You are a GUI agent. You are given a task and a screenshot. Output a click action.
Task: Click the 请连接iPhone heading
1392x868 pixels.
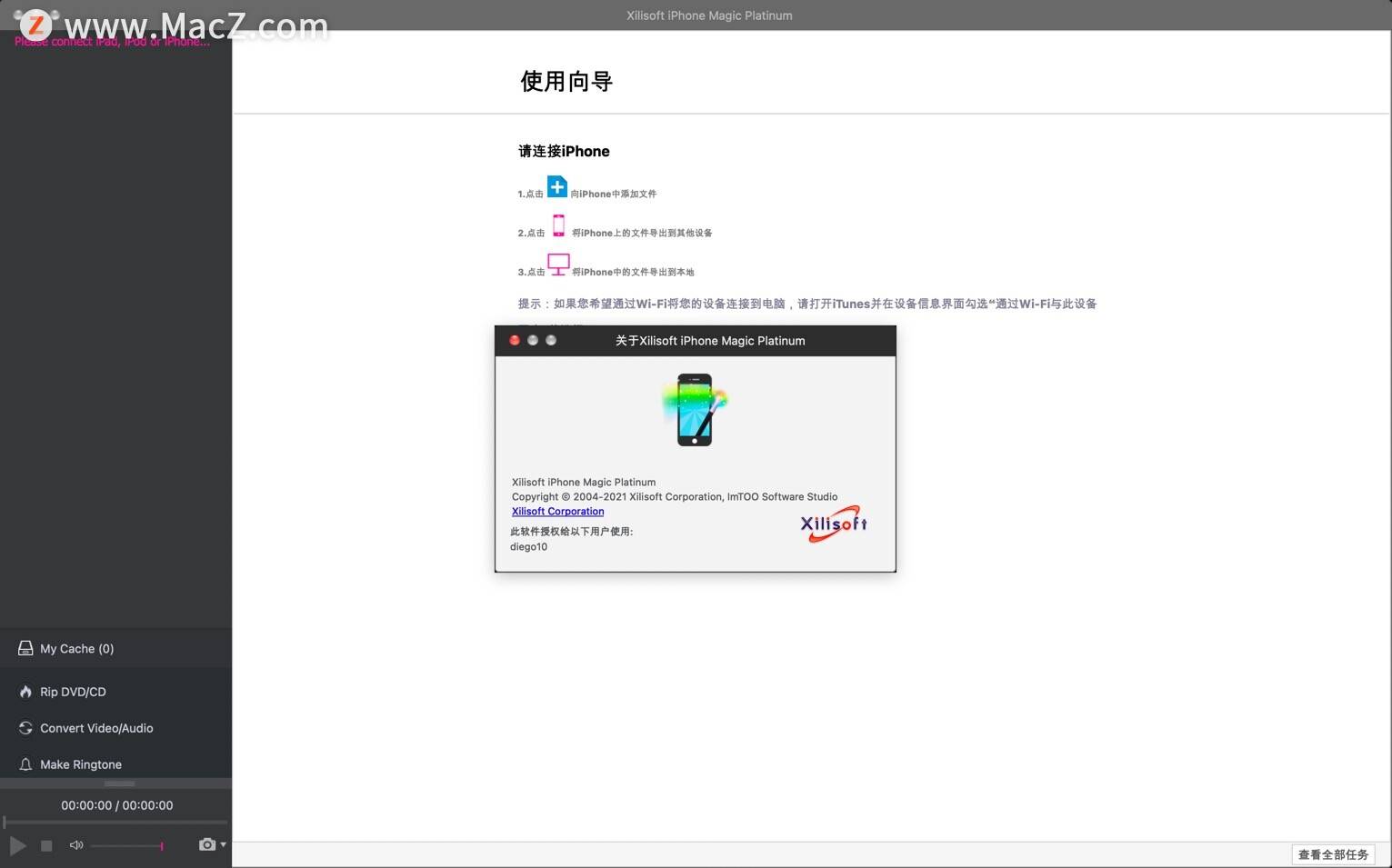tap(564, 151)
